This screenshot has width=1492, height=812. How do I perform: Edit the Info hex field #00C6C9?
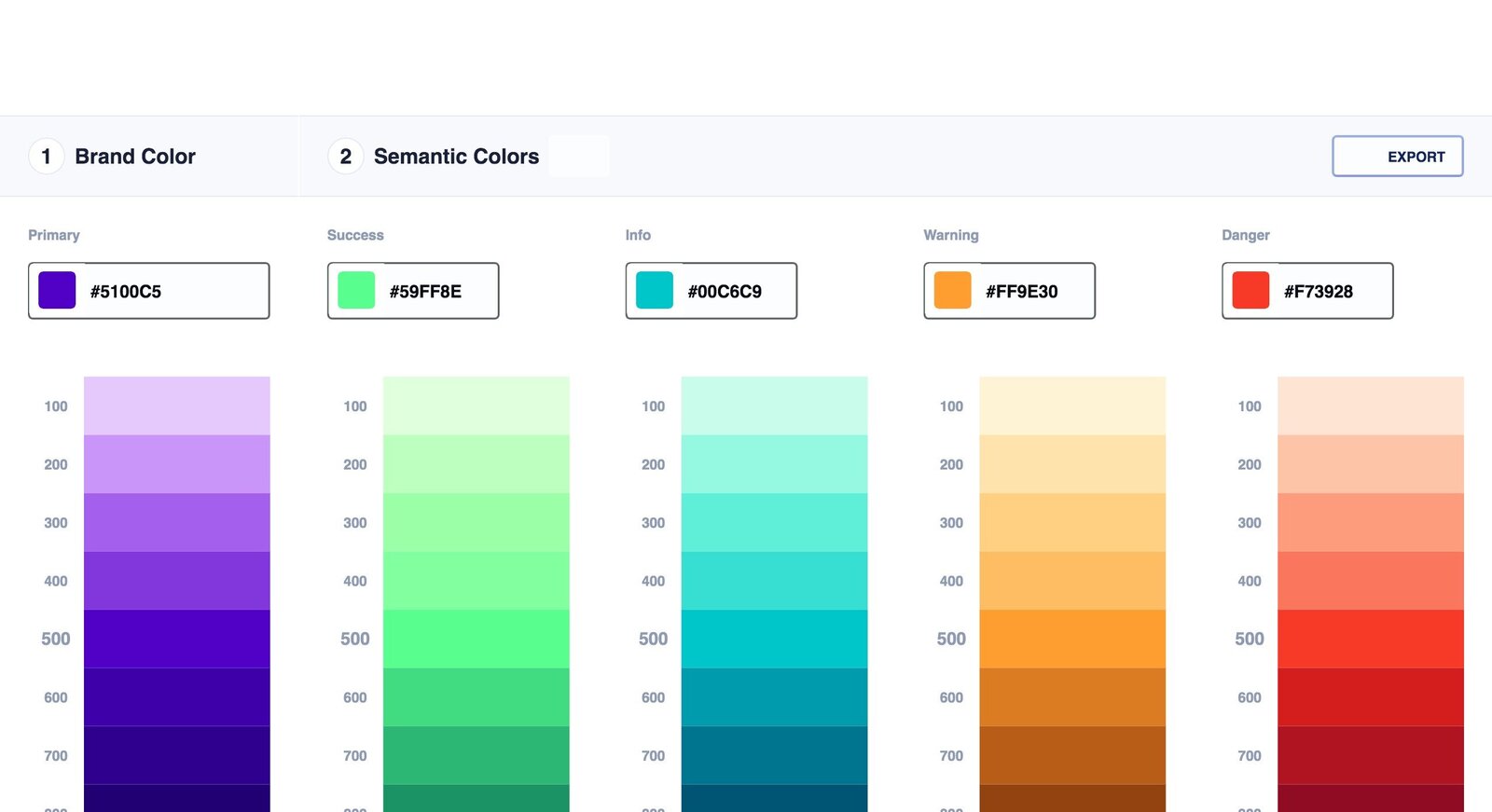(x=711, y=291)
